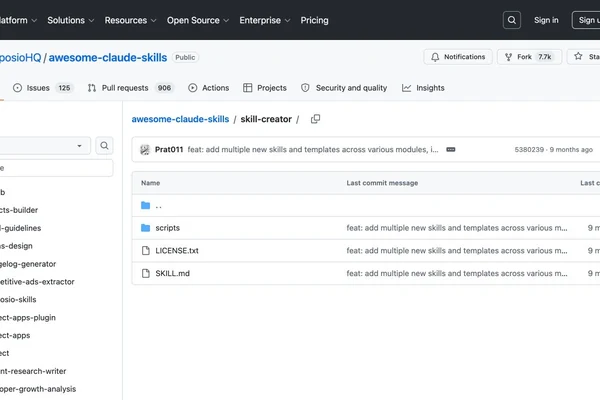Open the LICENSE.txt row commit message
600x400 pixels.
457,251
